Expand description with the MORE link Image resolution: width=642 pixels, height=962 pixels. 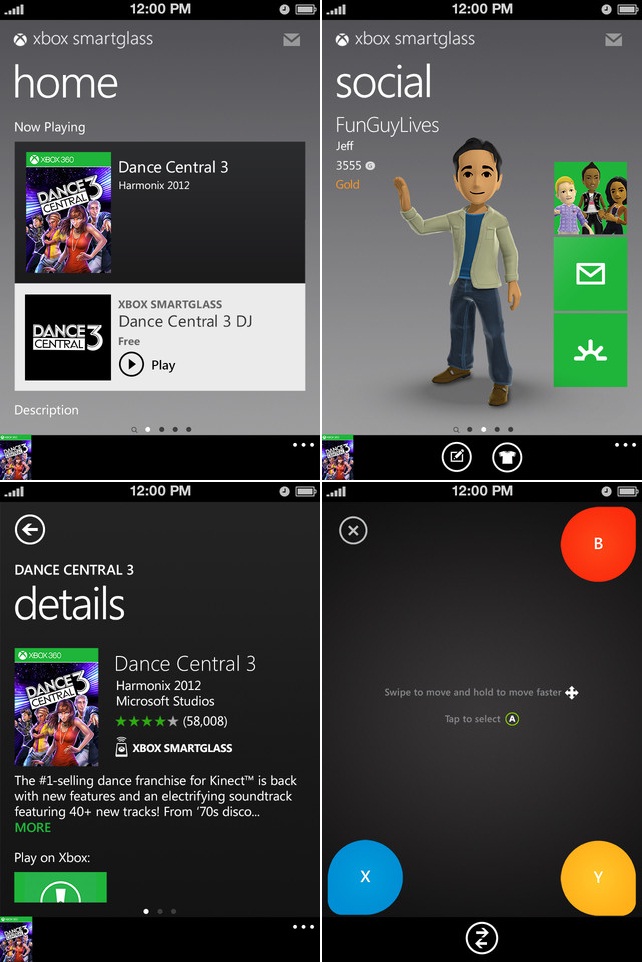(33, 828)
